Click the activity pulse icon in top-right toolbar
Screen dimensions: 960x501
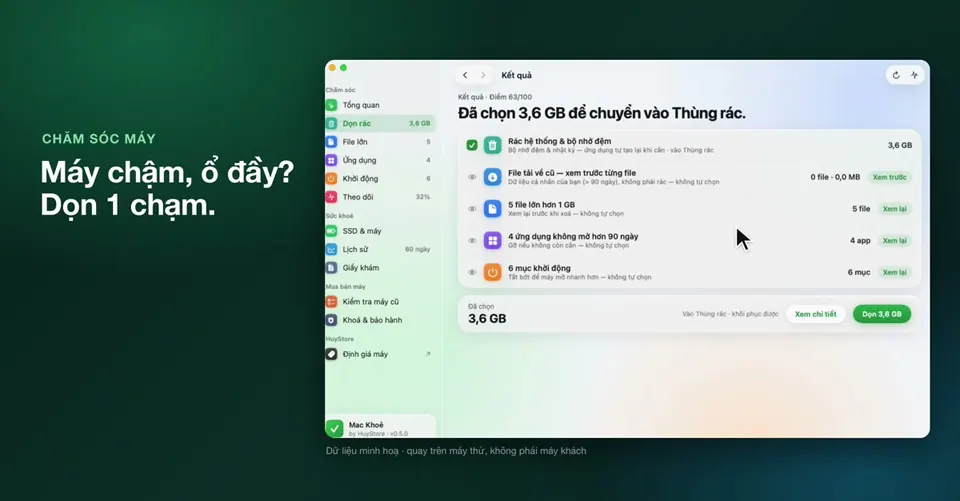coord(914,75)
